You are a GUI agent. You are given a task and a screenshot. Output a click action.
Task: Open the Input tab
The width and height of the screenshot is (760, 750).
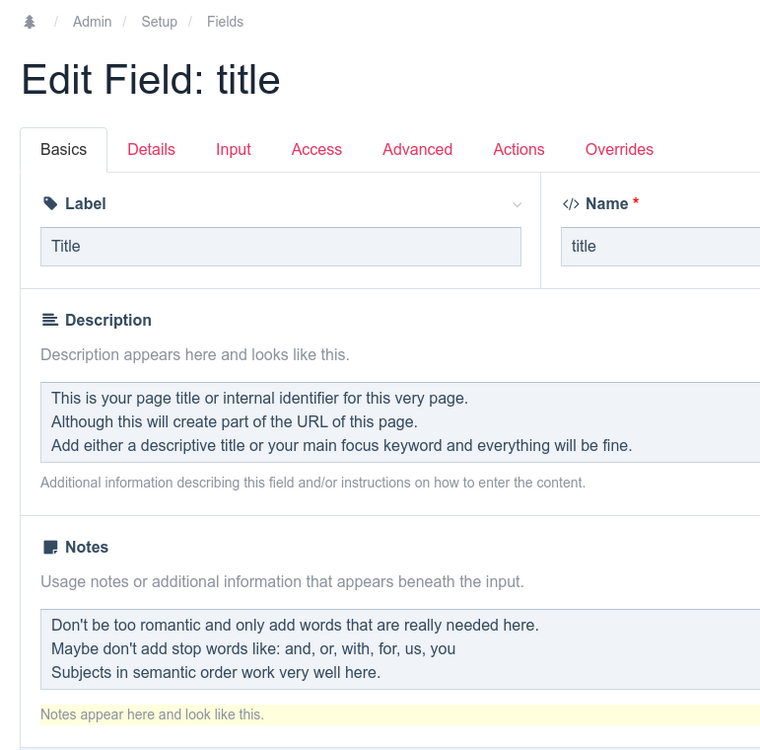[233, 150]
